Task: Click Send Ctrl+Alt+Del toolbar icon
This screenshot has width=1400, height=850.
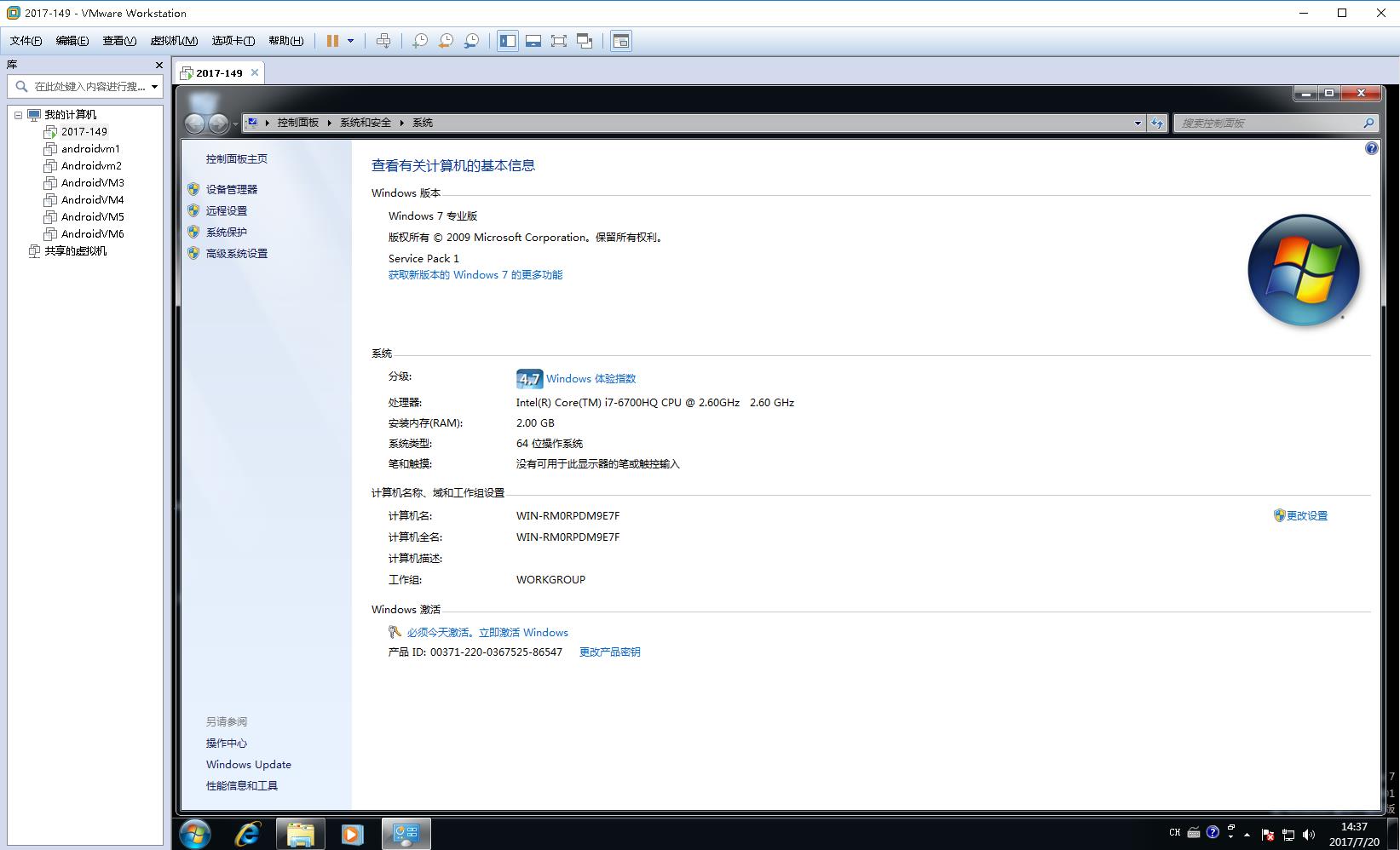Action: [x=383, y=41]
